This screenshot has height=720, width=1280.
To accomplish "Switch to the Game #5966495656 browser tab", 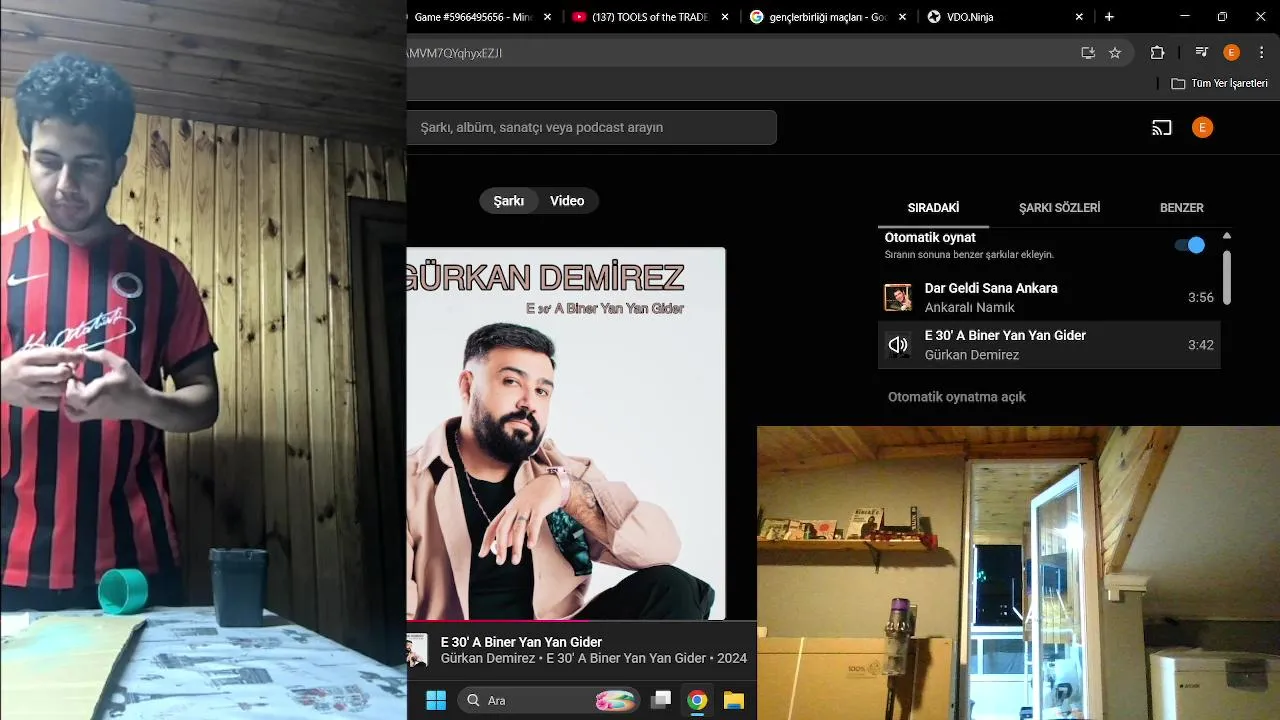I will (x=473, y=17).
